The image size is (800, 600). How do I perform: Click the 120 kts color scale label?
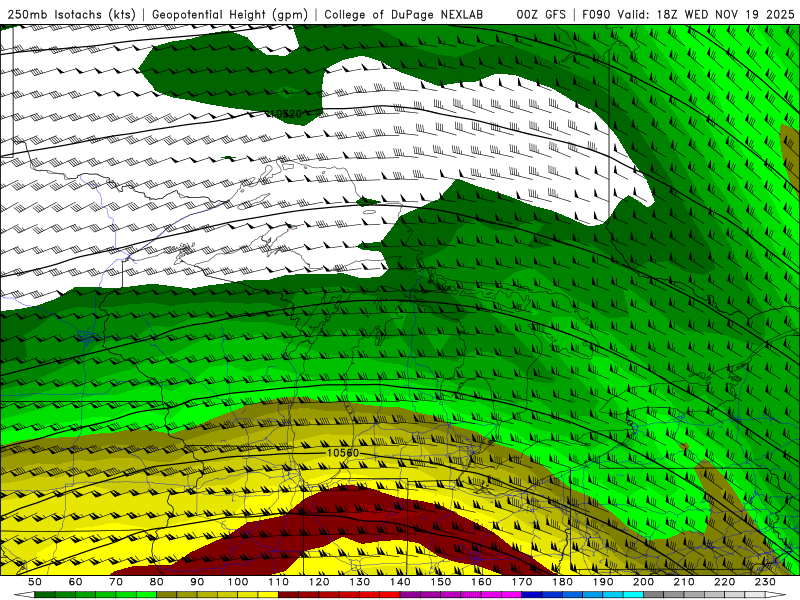(x=319, y=582)
